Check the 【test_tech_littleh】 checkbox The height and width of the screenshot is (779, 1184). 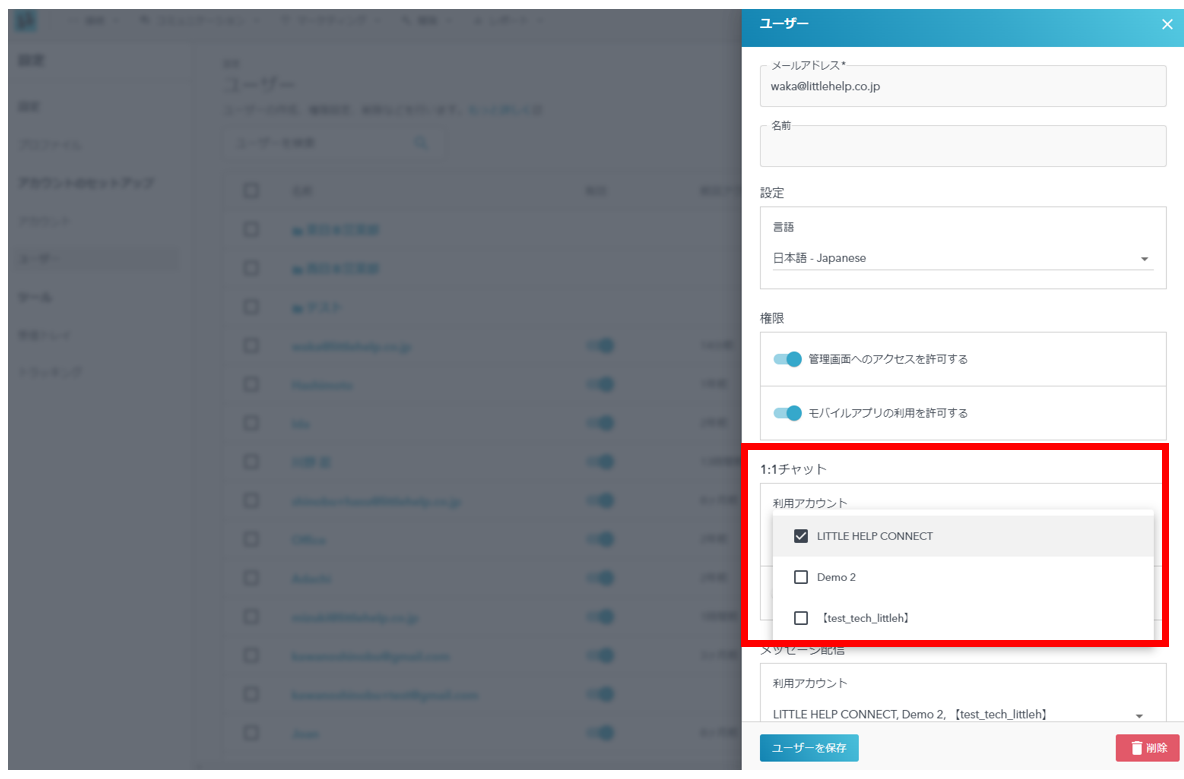tap(801, 618)
